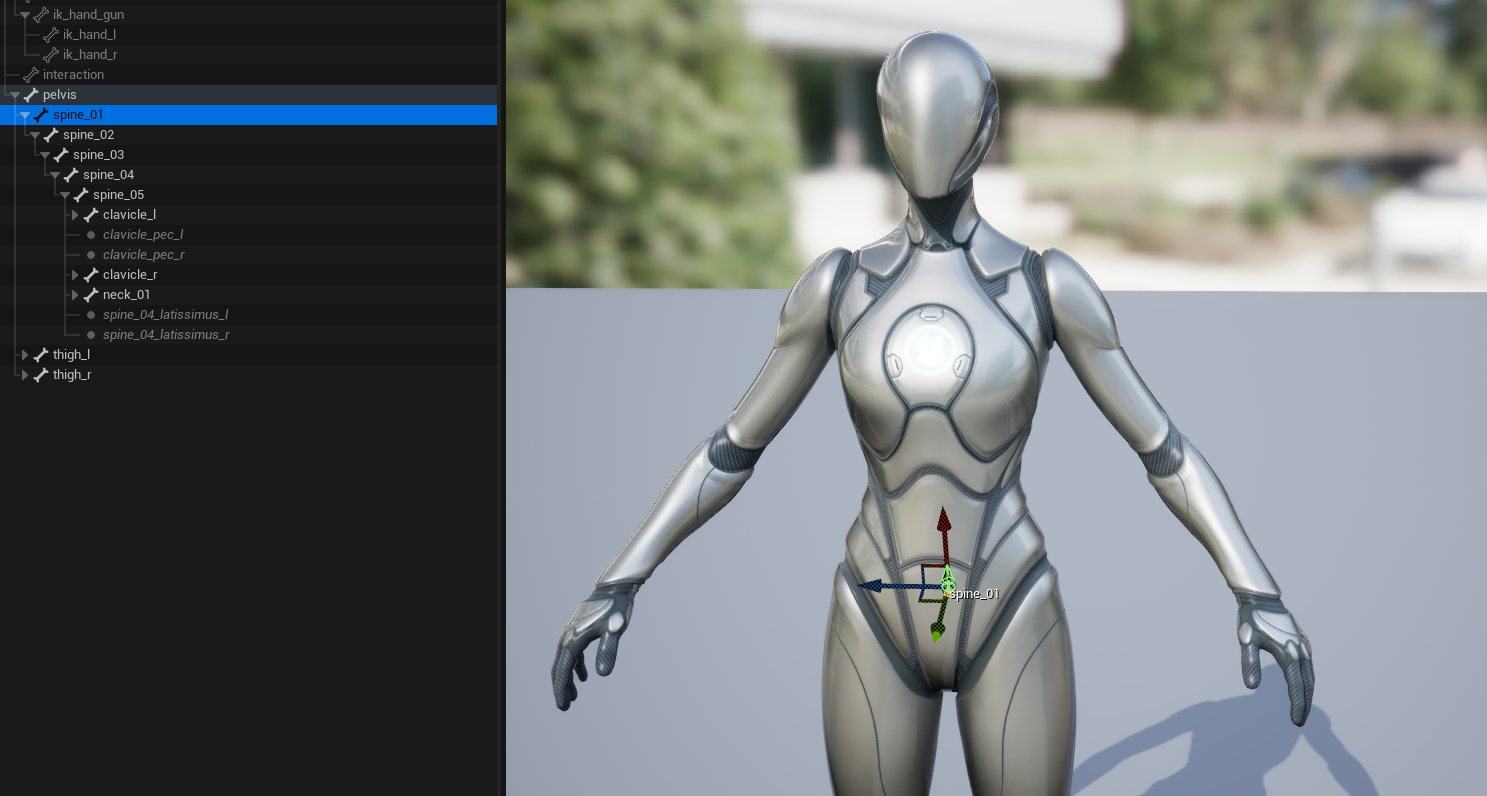Click the bone icon beside neck_01
The height and width of the screenshot is (796, 1487).
[91, 295]
